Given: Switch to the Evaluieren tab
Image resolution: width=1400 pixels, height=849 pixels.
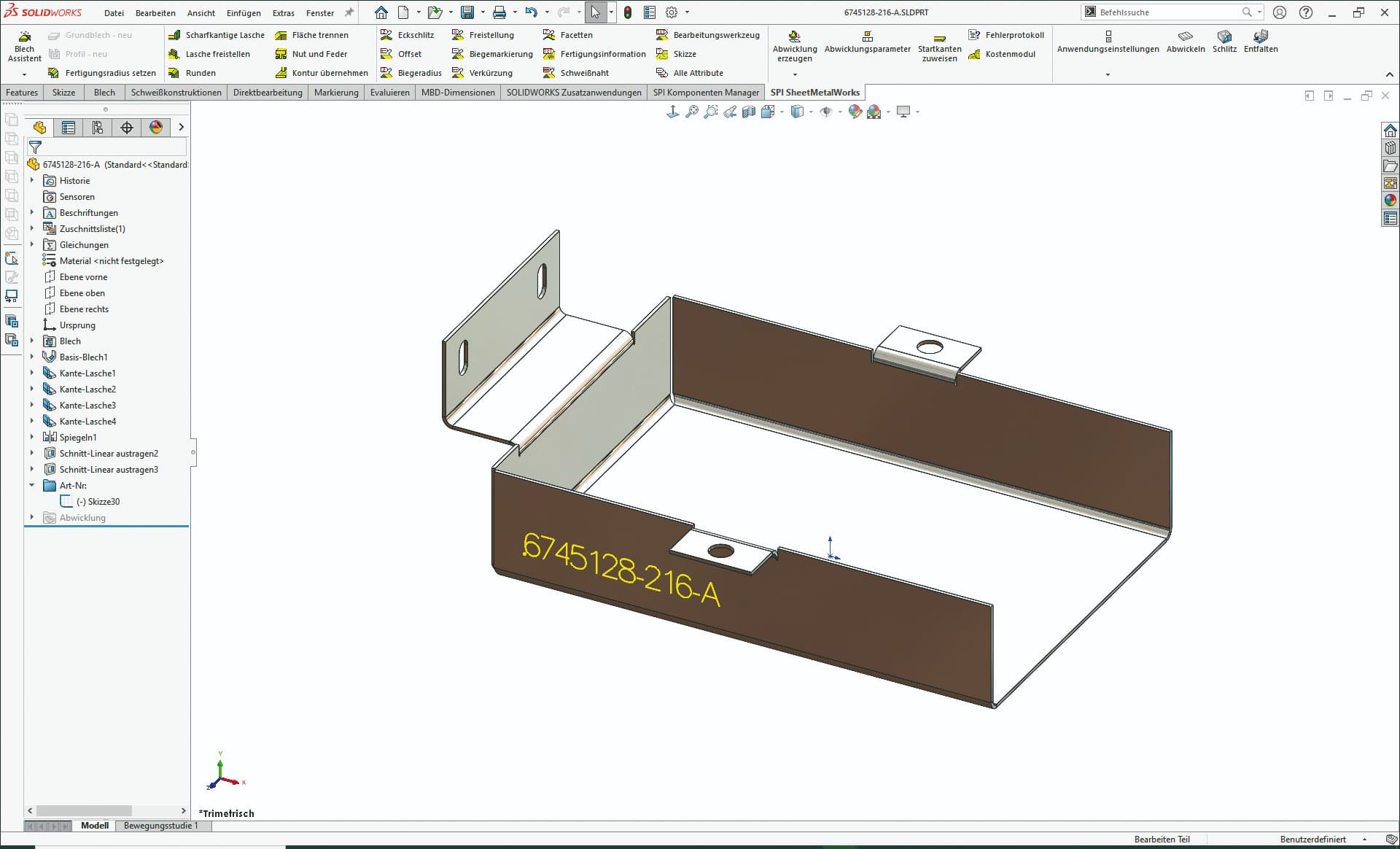Looking at the screenshot, I should 389,93.
